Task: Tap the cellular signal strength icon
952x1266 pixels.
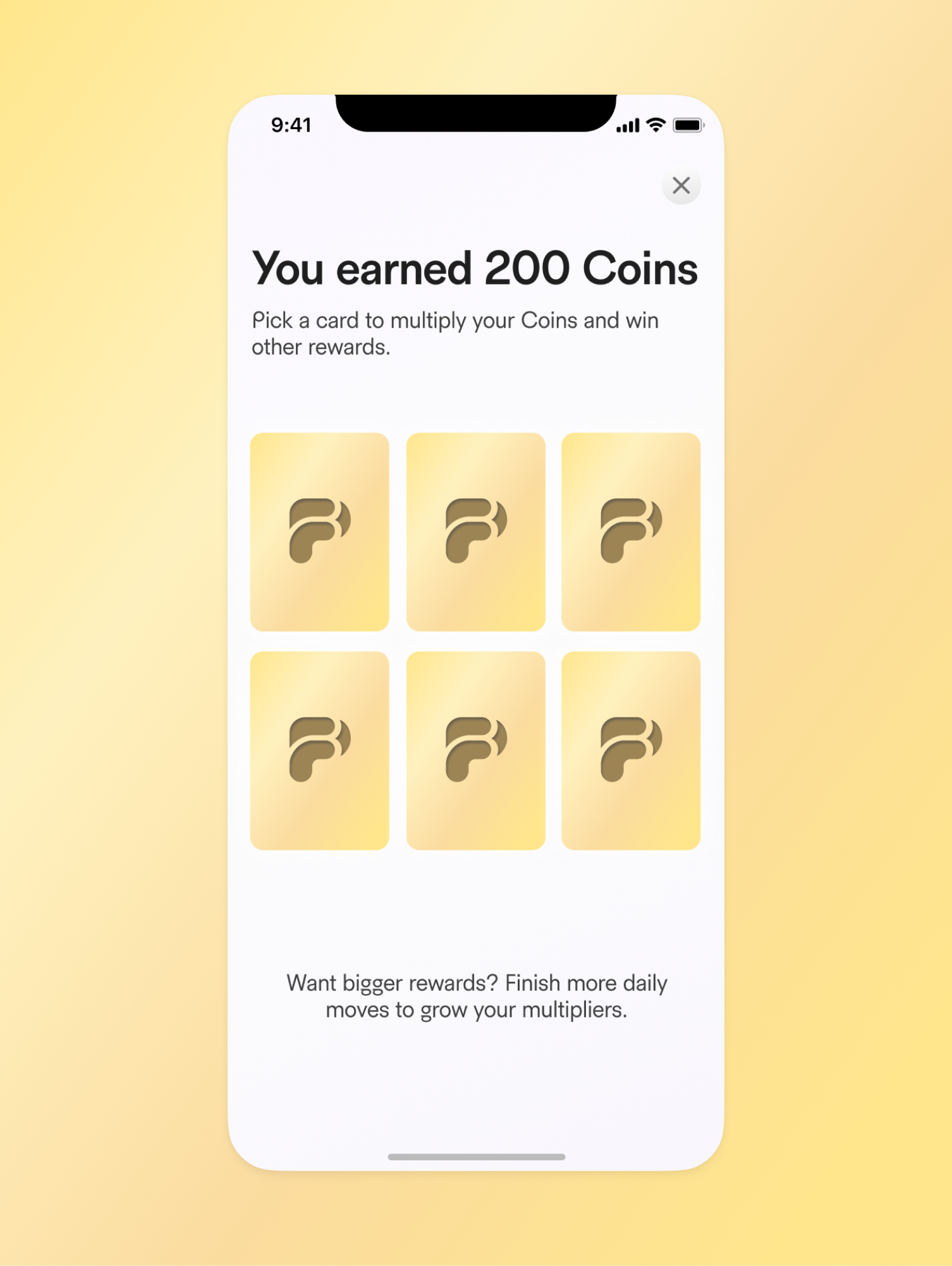Action: [628, 126]
